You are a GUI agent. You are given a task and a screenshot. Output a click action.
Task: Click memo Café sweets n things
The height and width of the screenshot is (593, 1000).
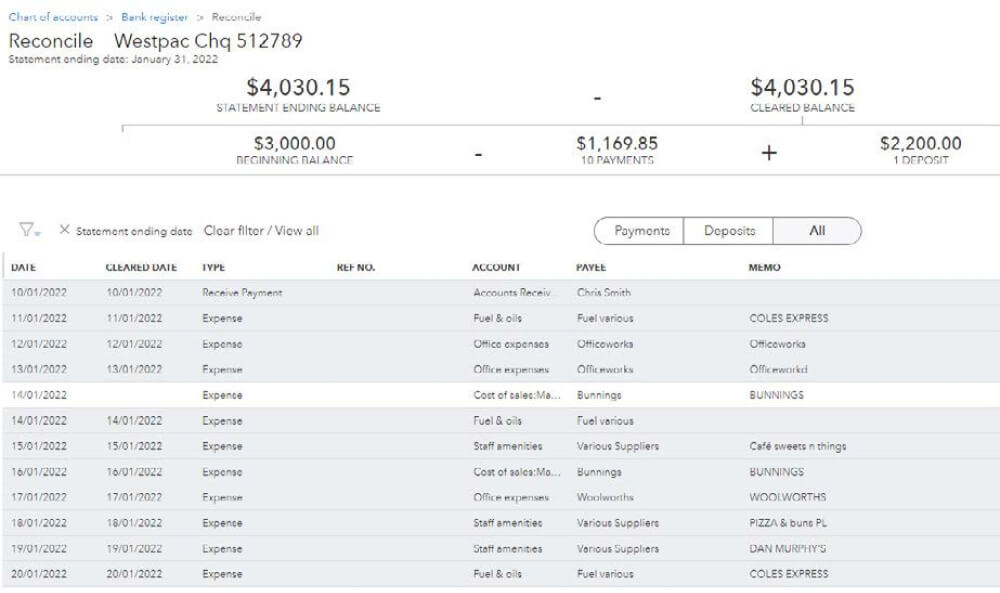tap(798, 446)
